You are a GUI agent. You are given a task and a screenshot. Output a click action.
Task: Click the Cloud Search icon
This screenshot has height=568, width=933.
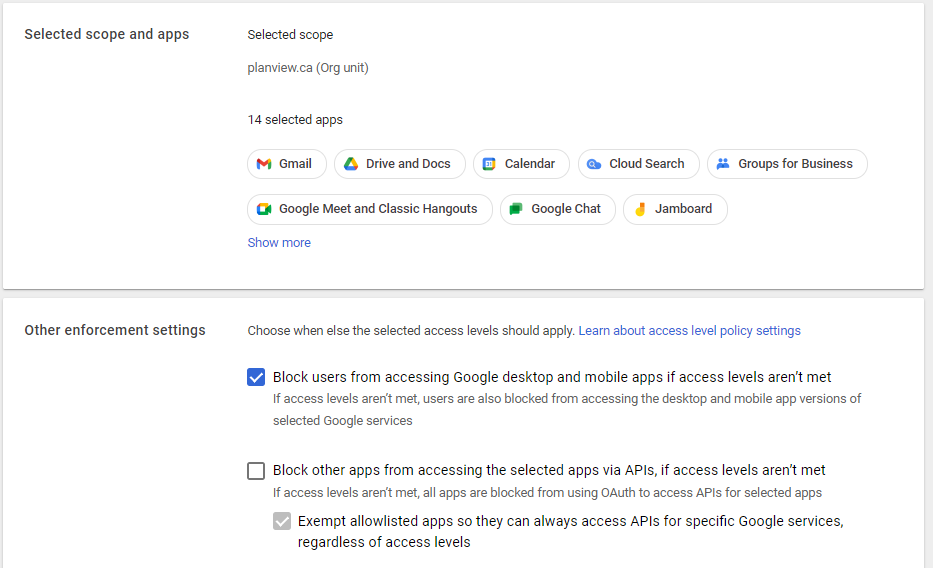tap(594, 164)
